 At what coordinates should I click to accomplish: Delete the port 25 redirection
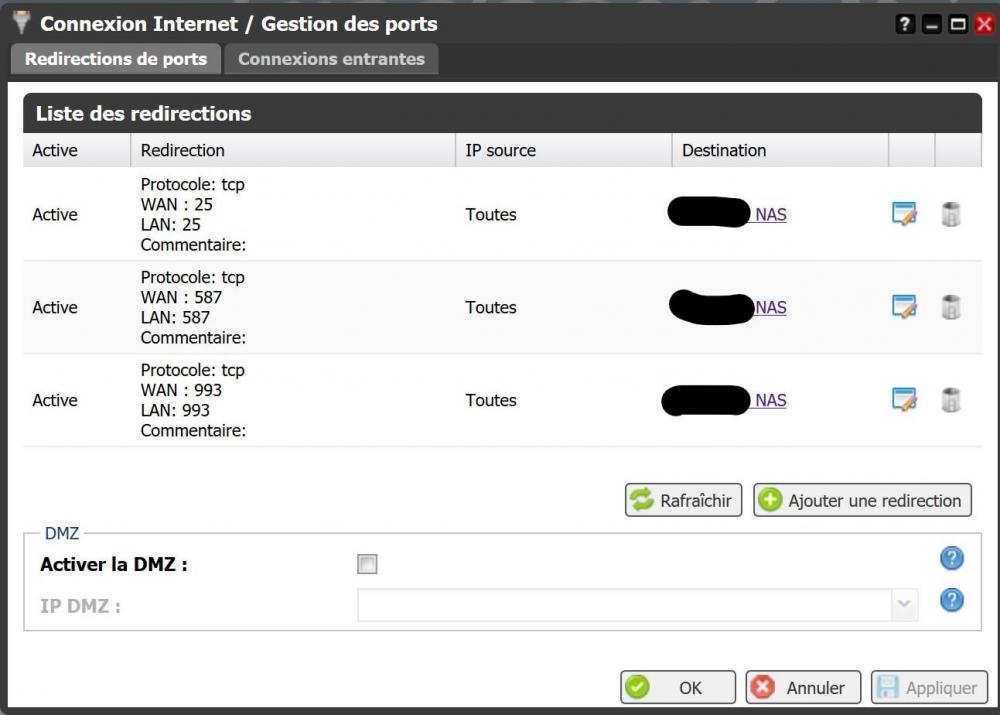coord(951,214)
